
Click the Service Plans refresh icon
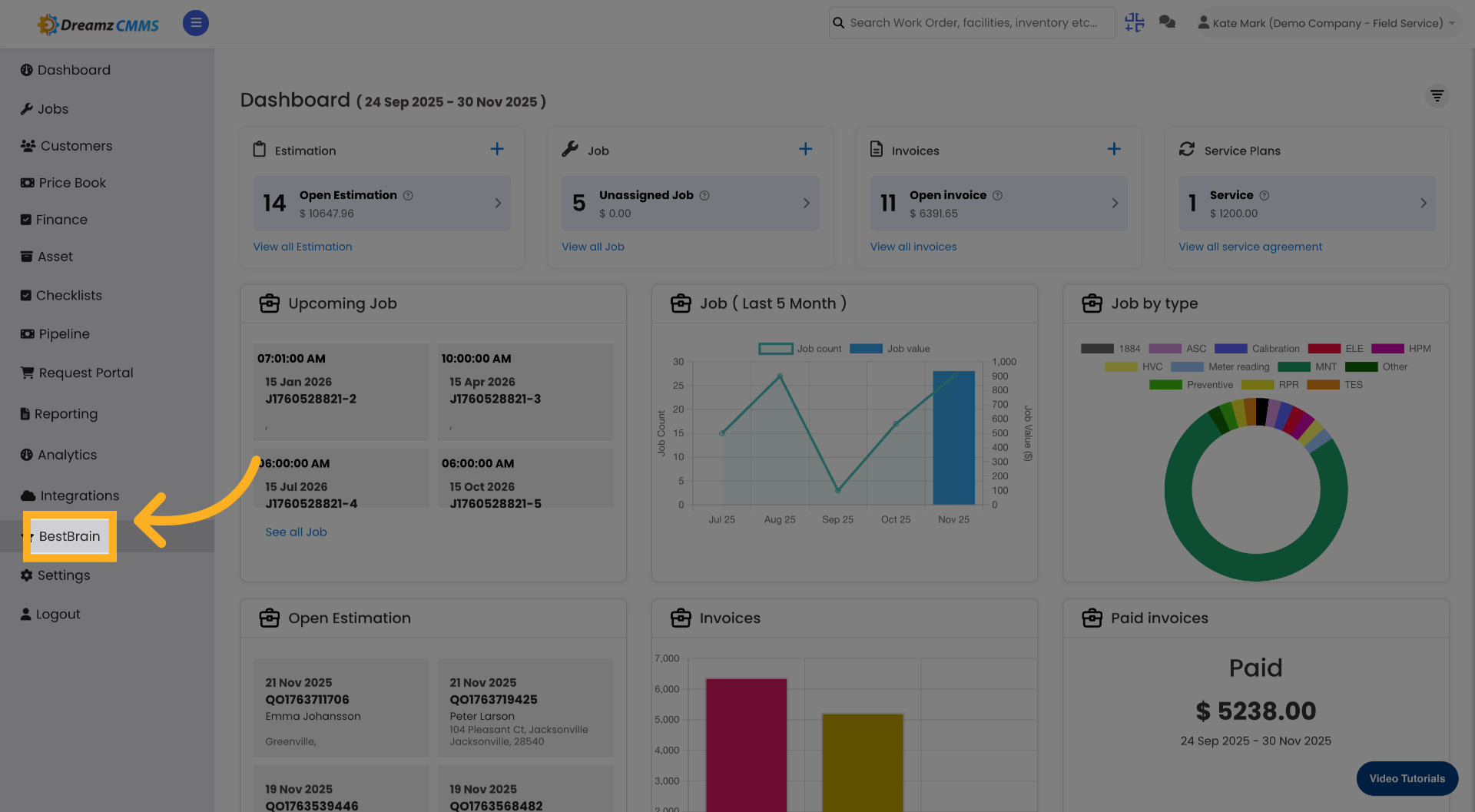[x=1187, y=149]
